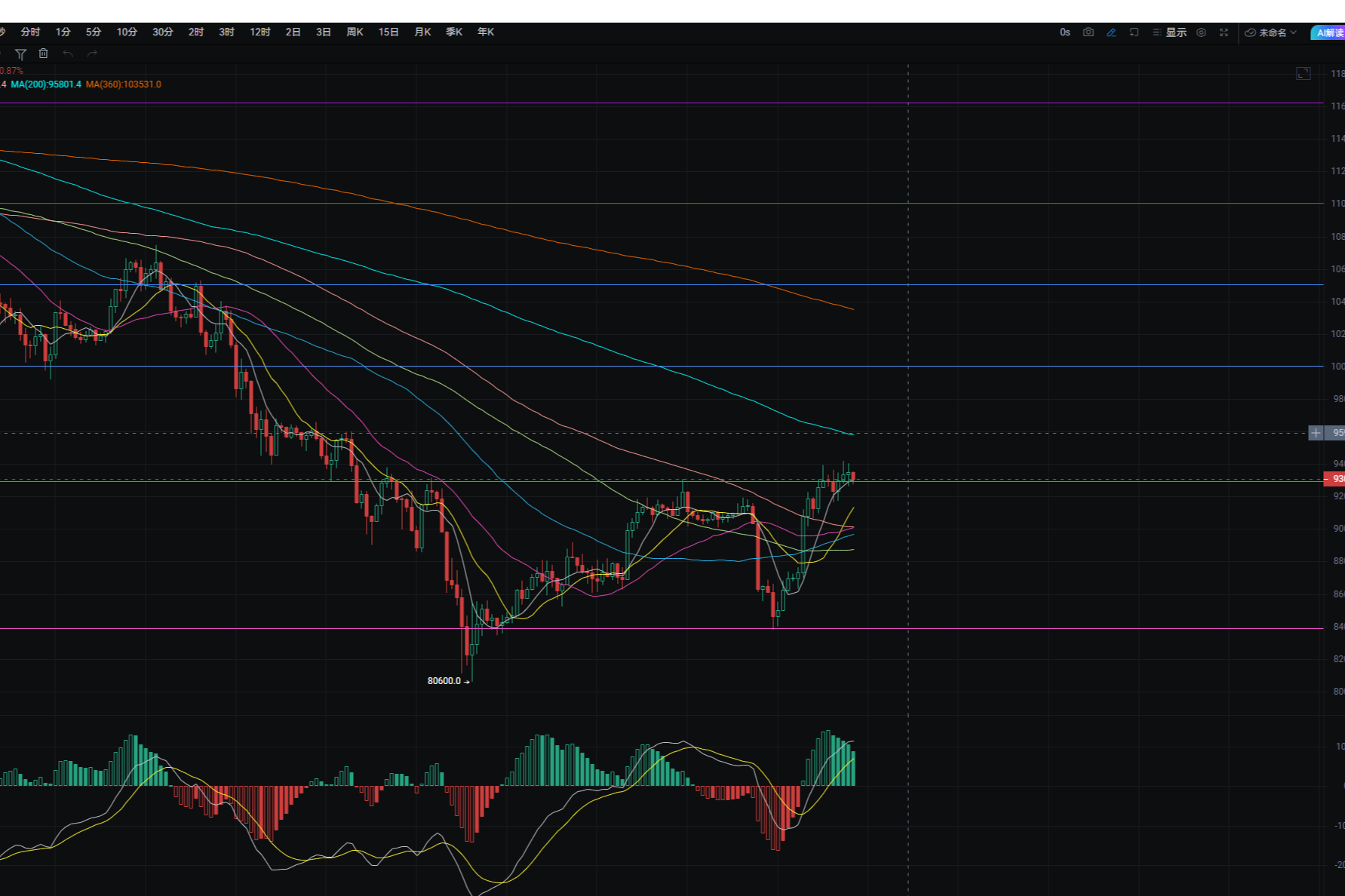The width and height of the screenshot is (1345, 896).
Task: Click the filter funnel icon
Action: click(x=21, y=54)
